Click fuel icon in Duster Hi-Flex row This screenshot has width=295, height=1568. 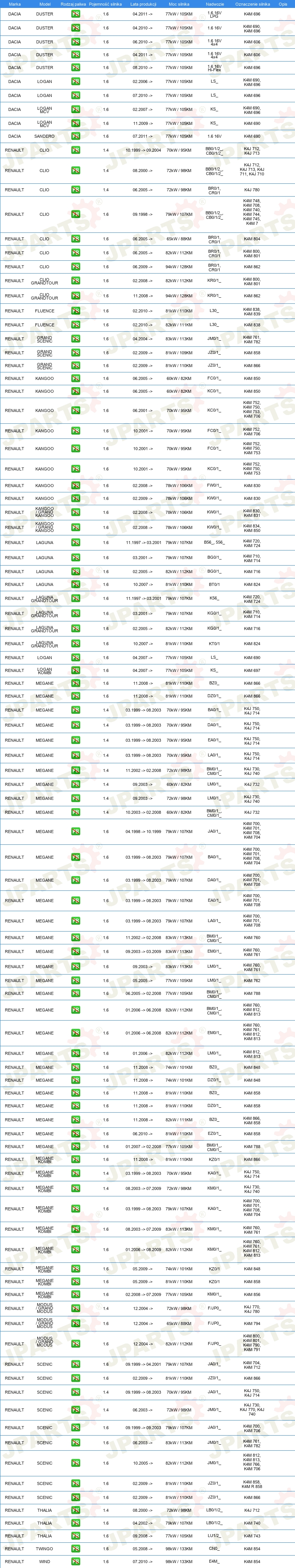click(75, 68)
